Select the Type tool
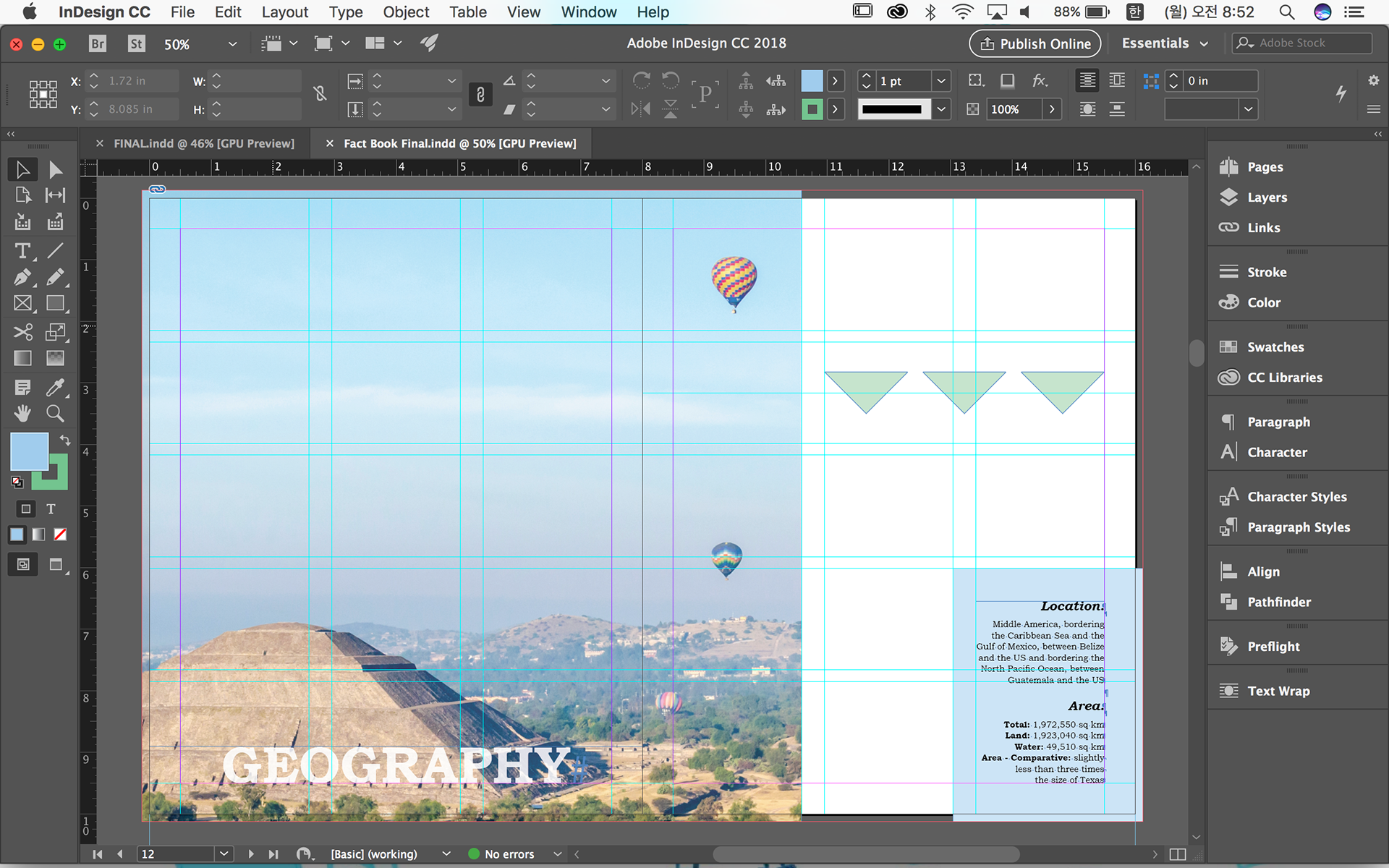The height and width of the screenshot is (868, 1389). [x=22, y=251]
